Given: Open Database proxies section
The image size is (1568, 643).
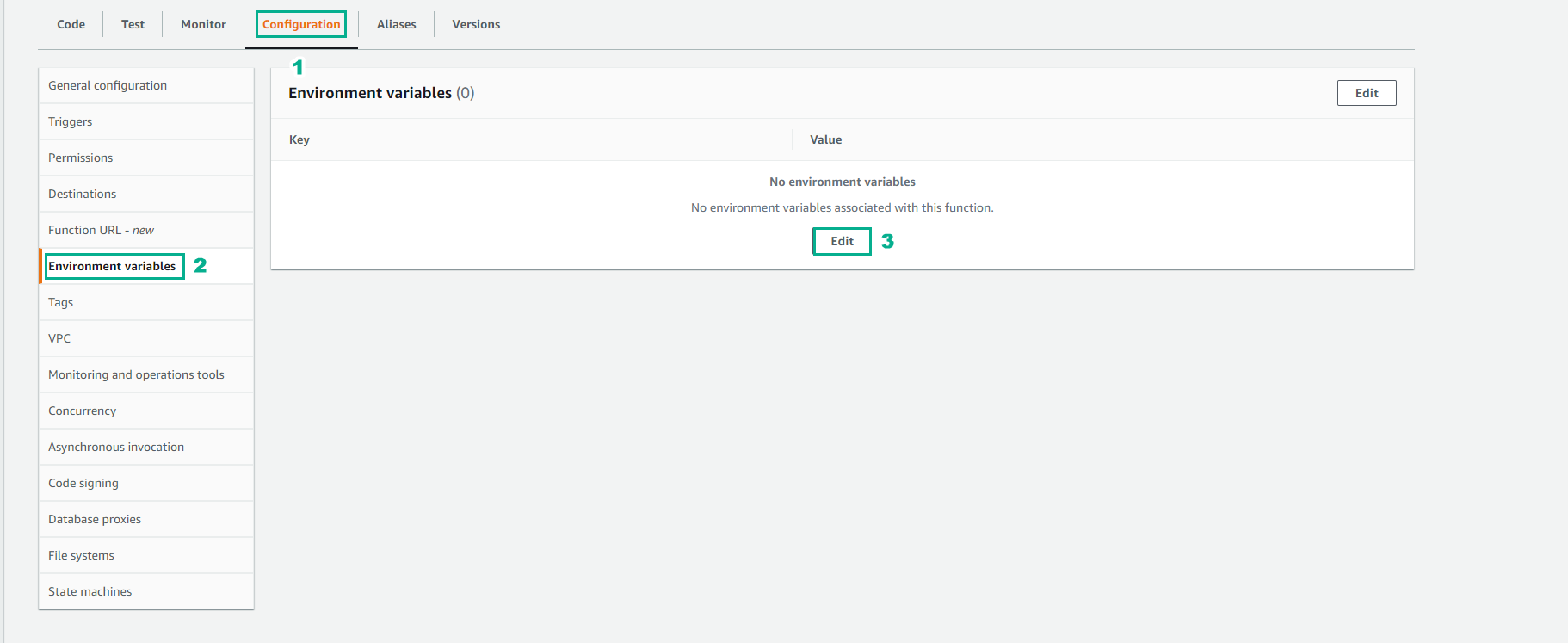Looking at the screenshot, I should pyautogui.click(x=146, y=519).
